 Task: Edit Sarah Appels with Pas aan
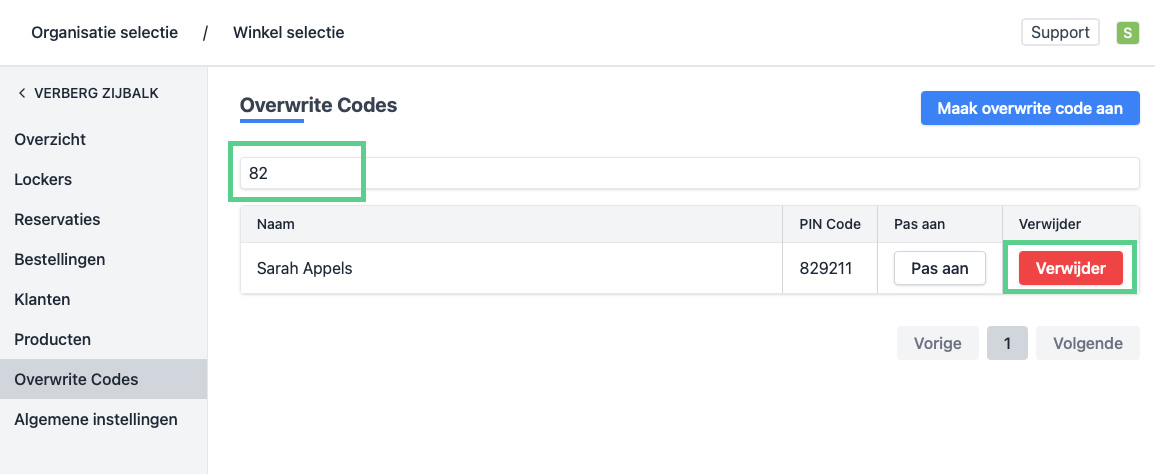click(939, 268)
